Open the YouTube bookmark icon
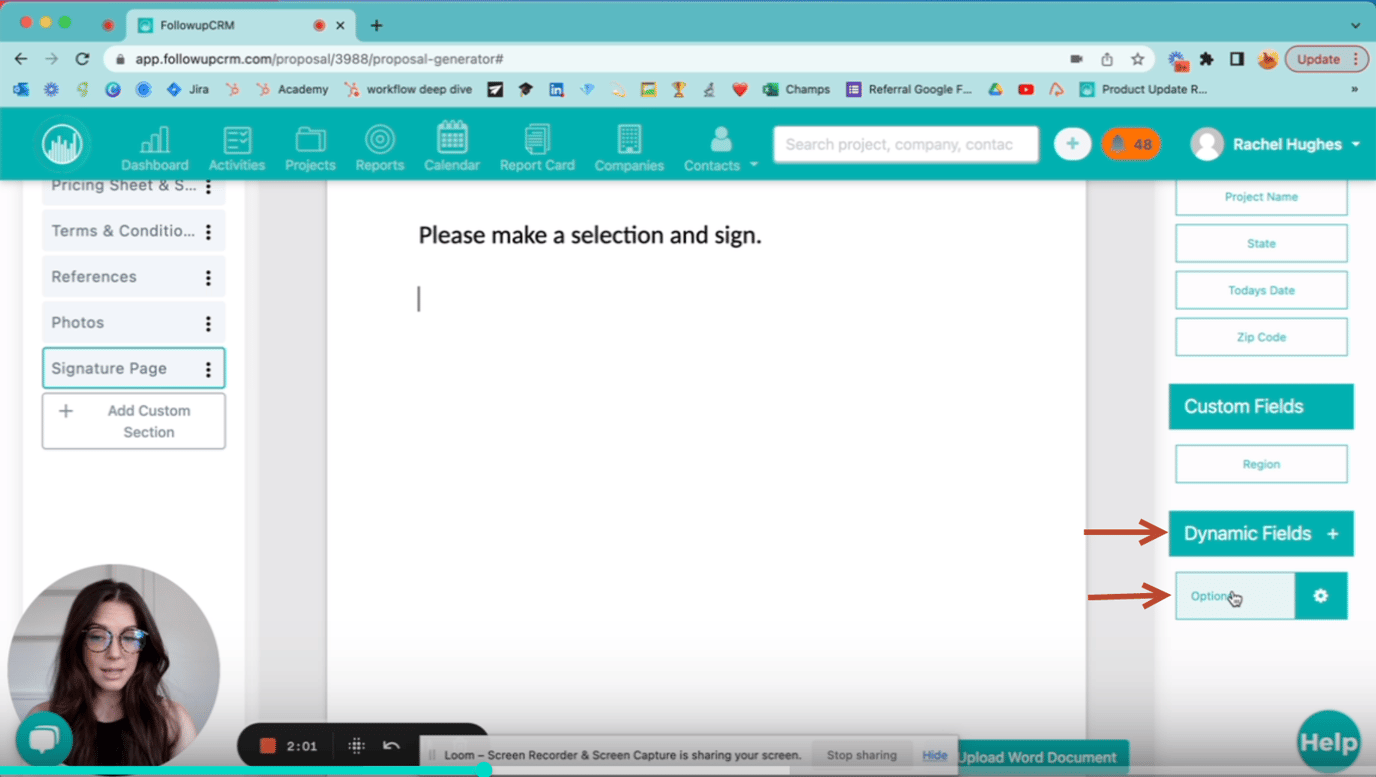The image size is (1376, 777). tap(1026, 89)
